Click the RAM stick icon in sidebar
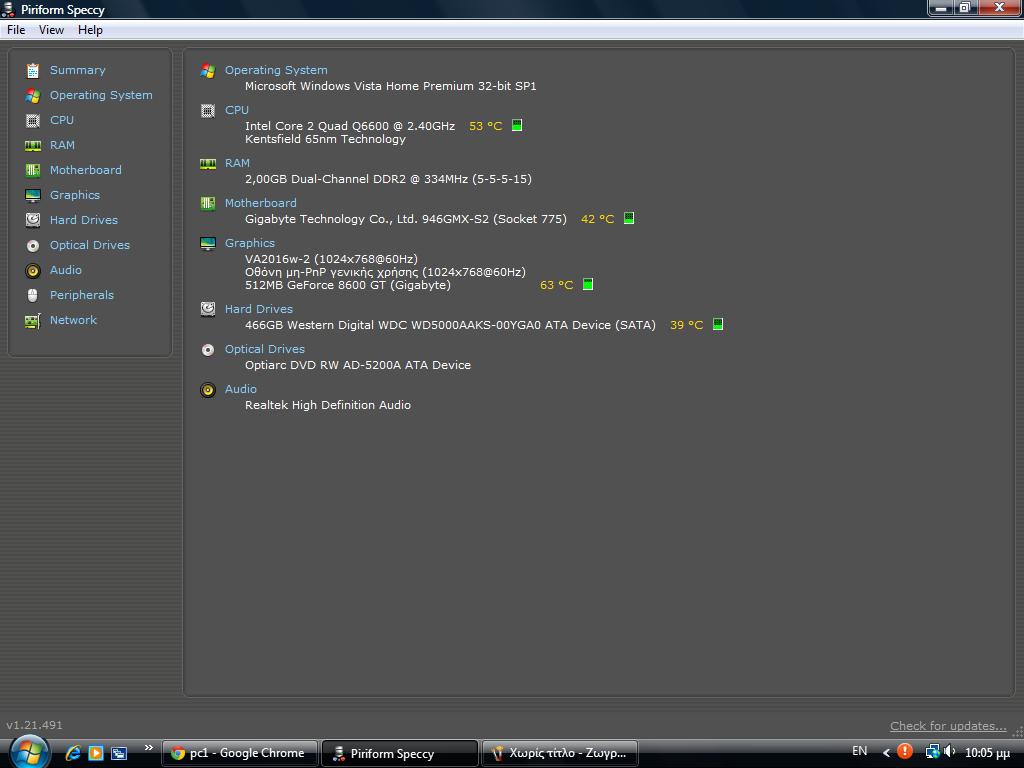This screenshot has width=1024, height=768. tap(33, 145)
